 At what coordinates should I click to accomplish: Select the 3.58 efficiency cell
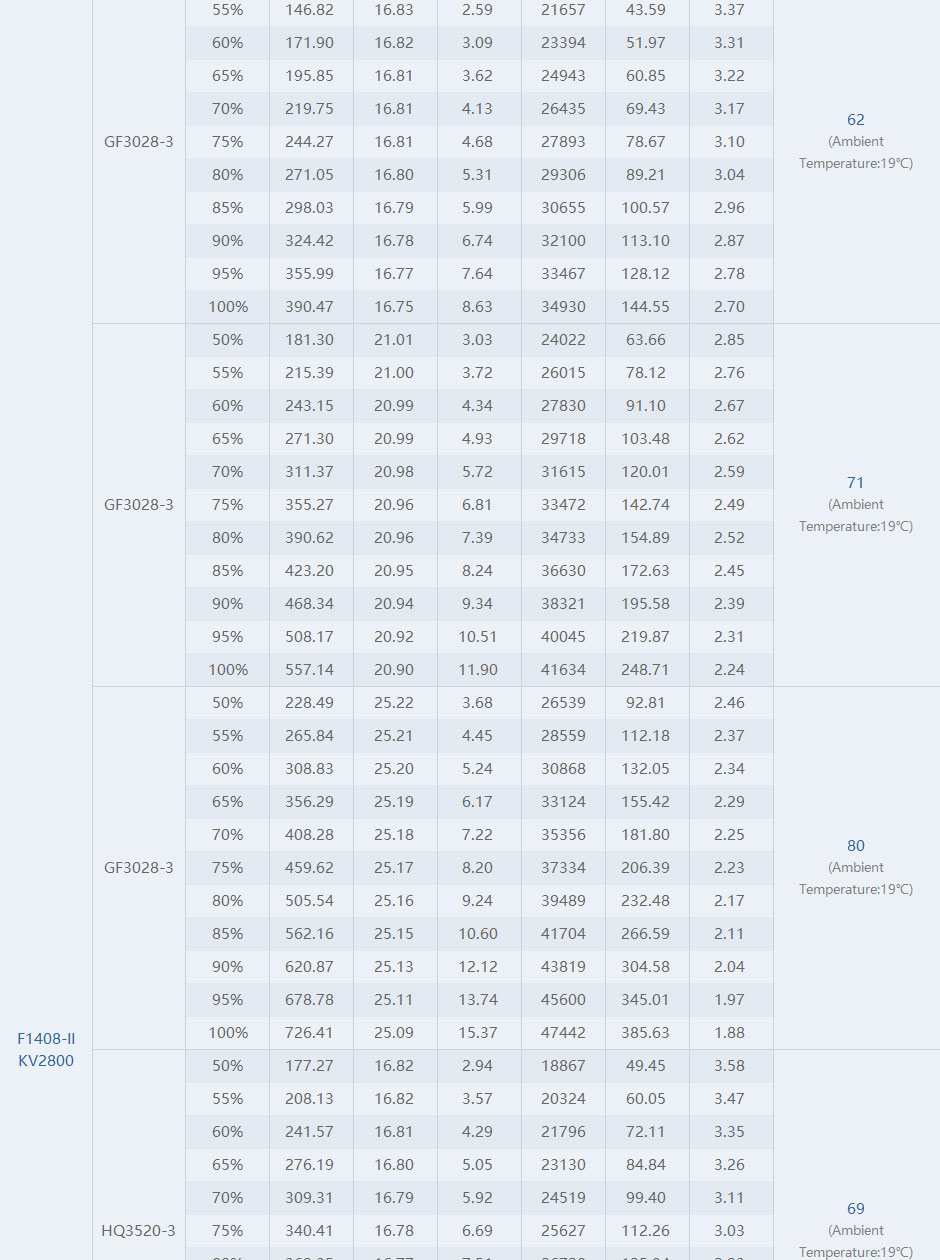coord(730,1066)
